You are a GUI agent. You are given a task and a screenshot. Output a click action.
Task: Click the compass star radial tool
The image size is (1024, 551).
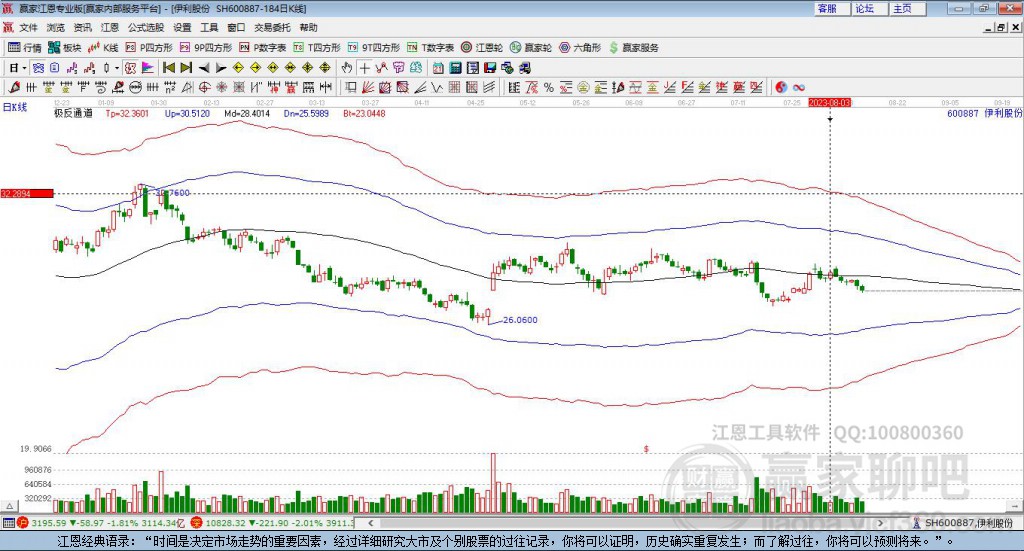(221, 87)
